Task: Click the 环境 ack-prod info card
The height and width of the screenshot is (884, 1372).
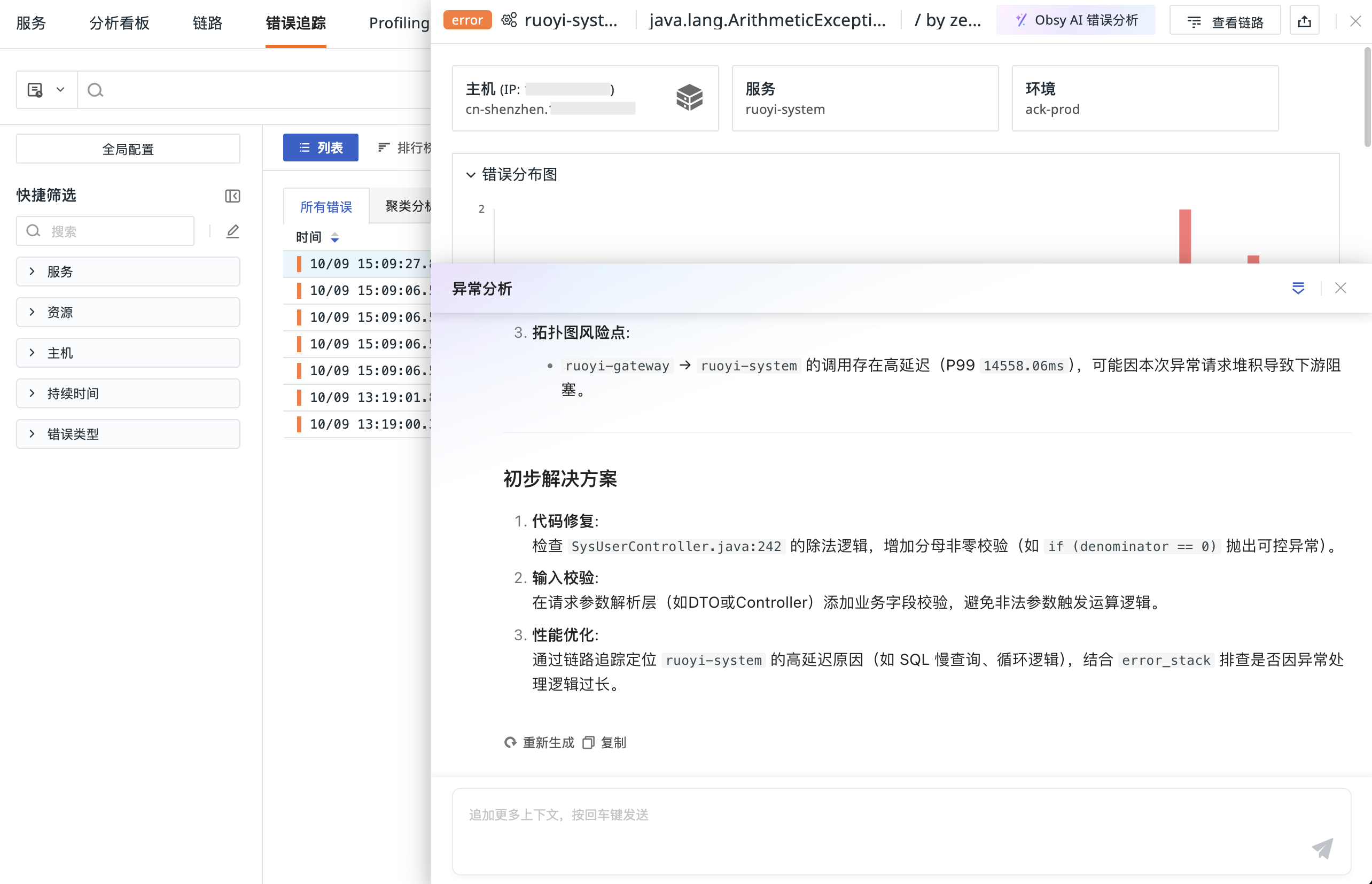Action: (1145, 98)
